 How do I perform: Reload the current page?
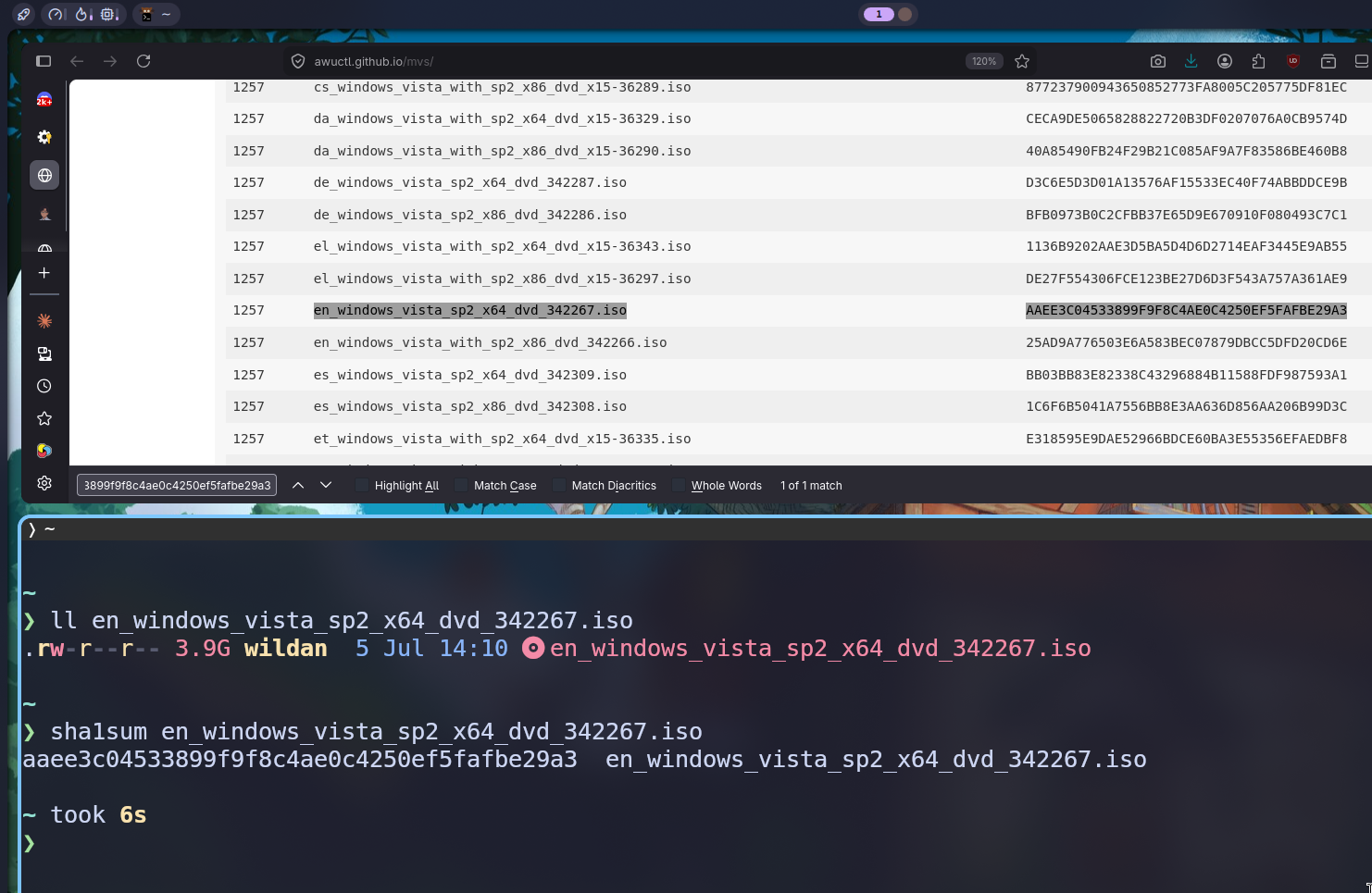[143, 61]
